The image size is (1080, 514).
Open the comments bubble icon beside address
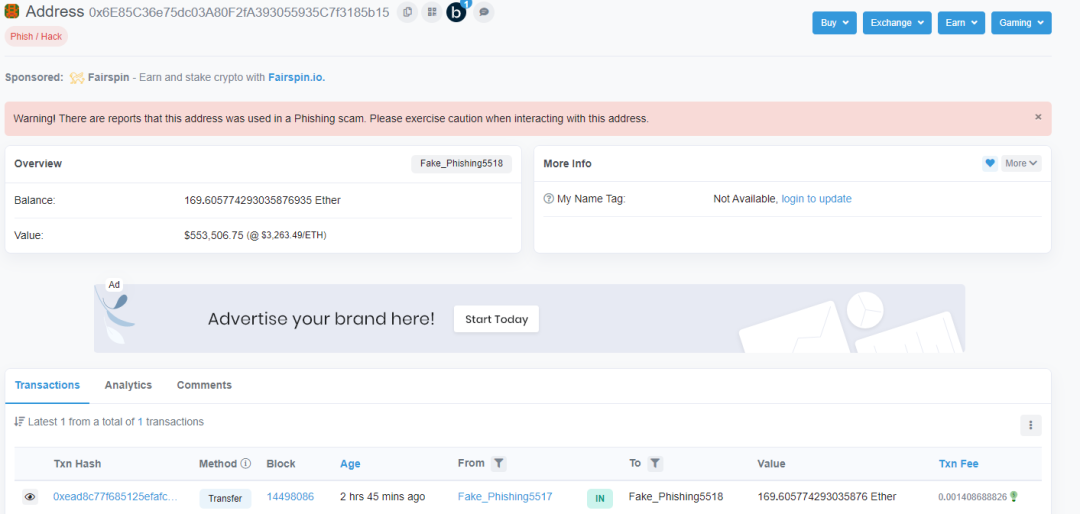coord(484,12)
